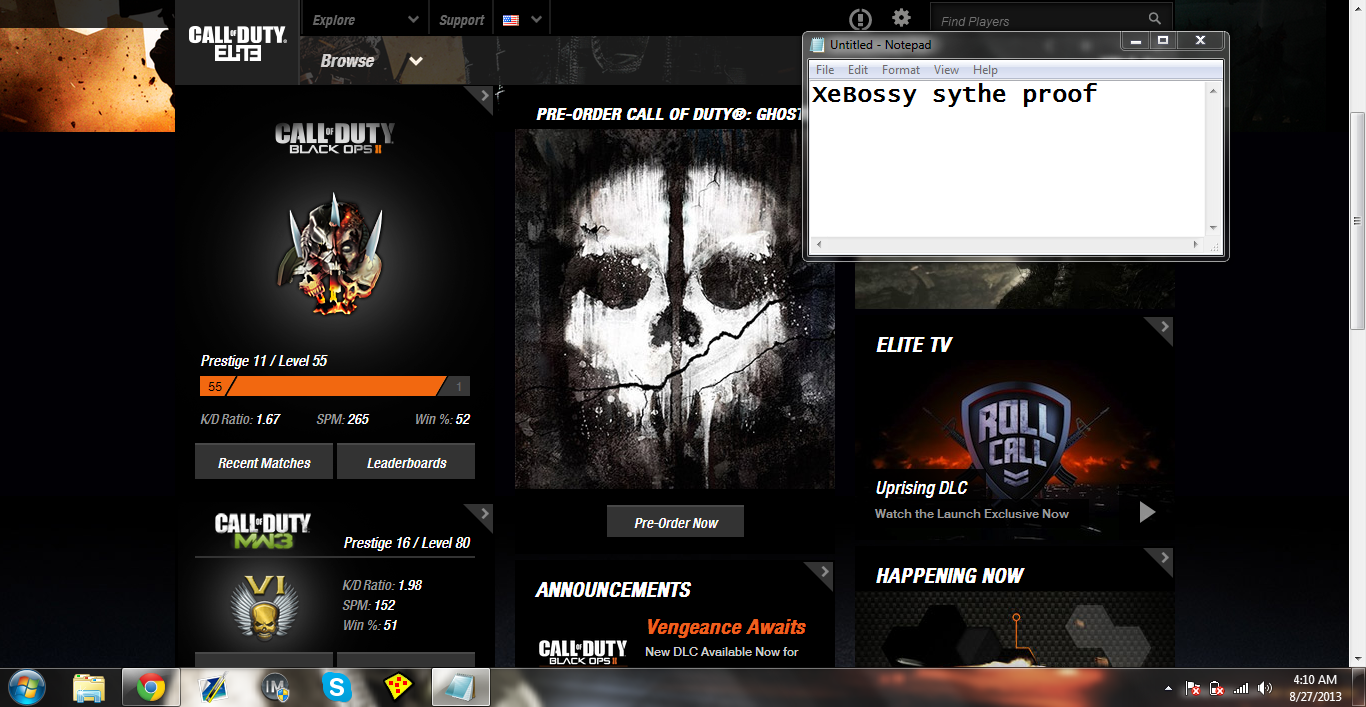The image size is (1366, 707).
Task: Click the Call of Duty Elite logo
Action: pyautogui.click(x=237, y=43)
